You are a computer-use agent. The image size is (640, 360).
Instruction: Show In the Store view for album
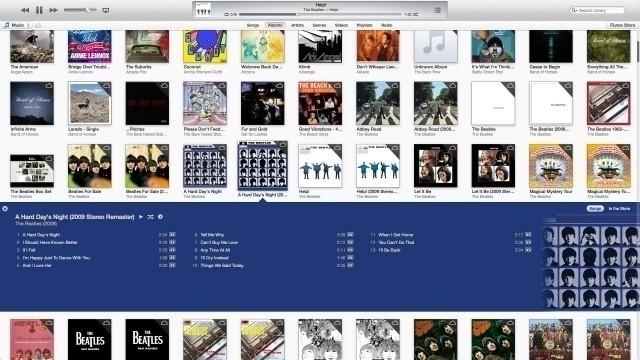pos(619,209)
